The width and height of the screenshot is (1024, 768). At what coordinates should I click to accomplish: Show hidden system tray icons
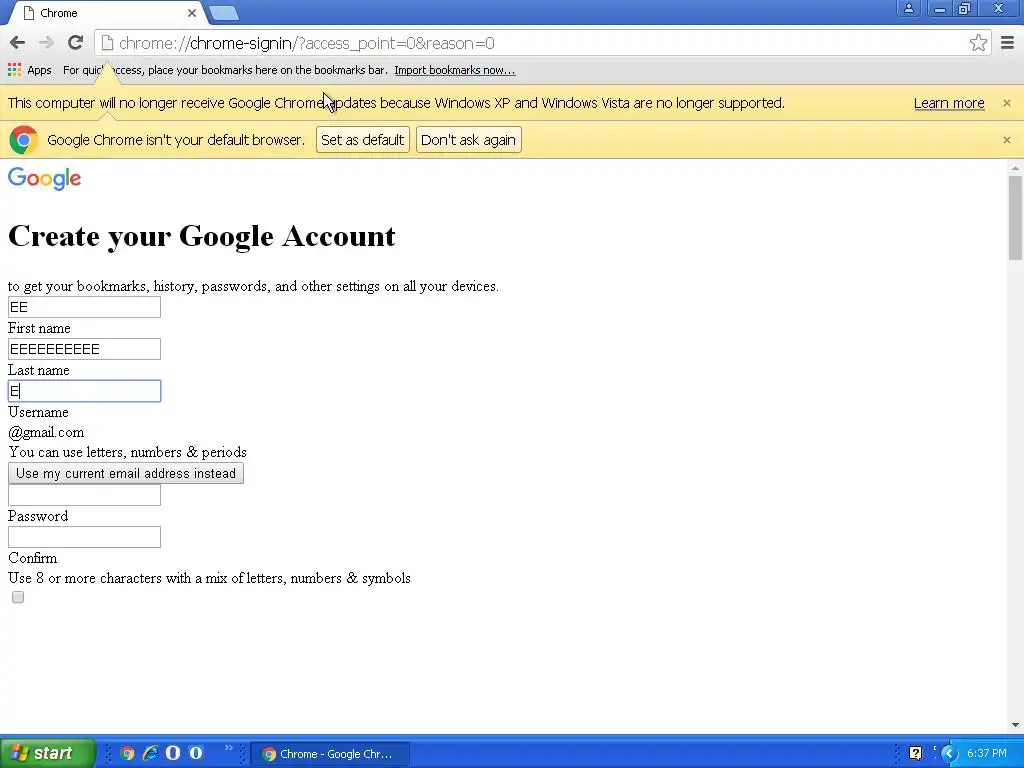click(949, 754)
